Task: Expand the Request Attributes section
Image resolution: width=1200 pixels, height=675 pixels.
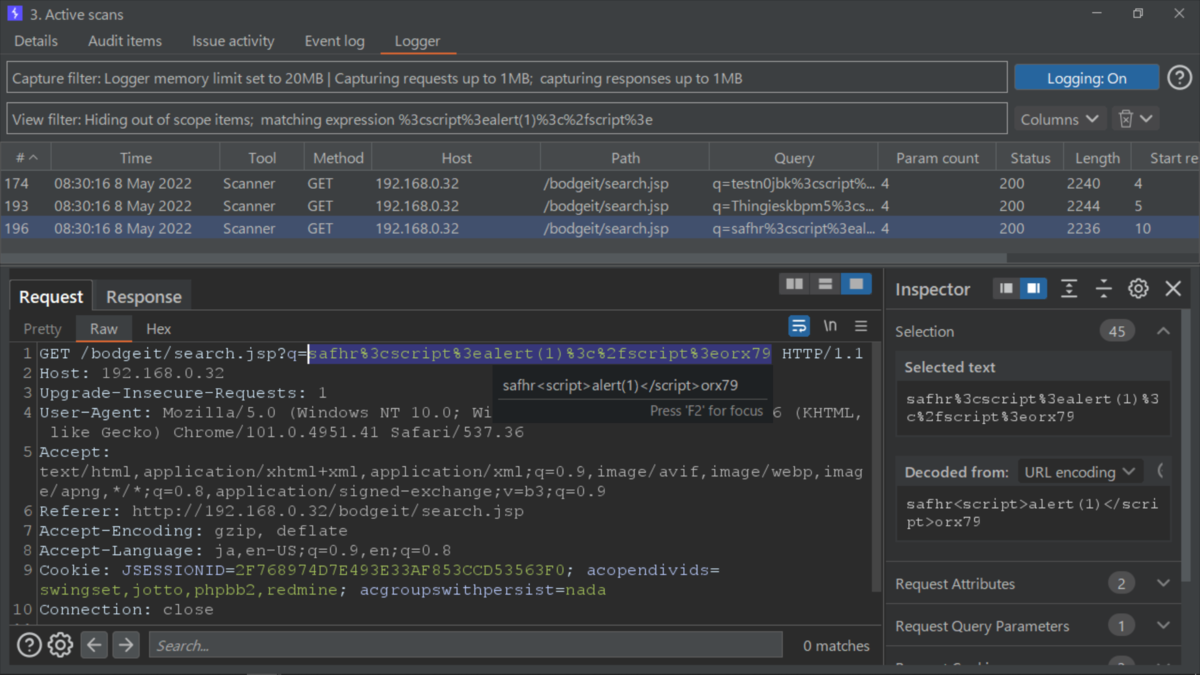Action: click(1164, 584)
